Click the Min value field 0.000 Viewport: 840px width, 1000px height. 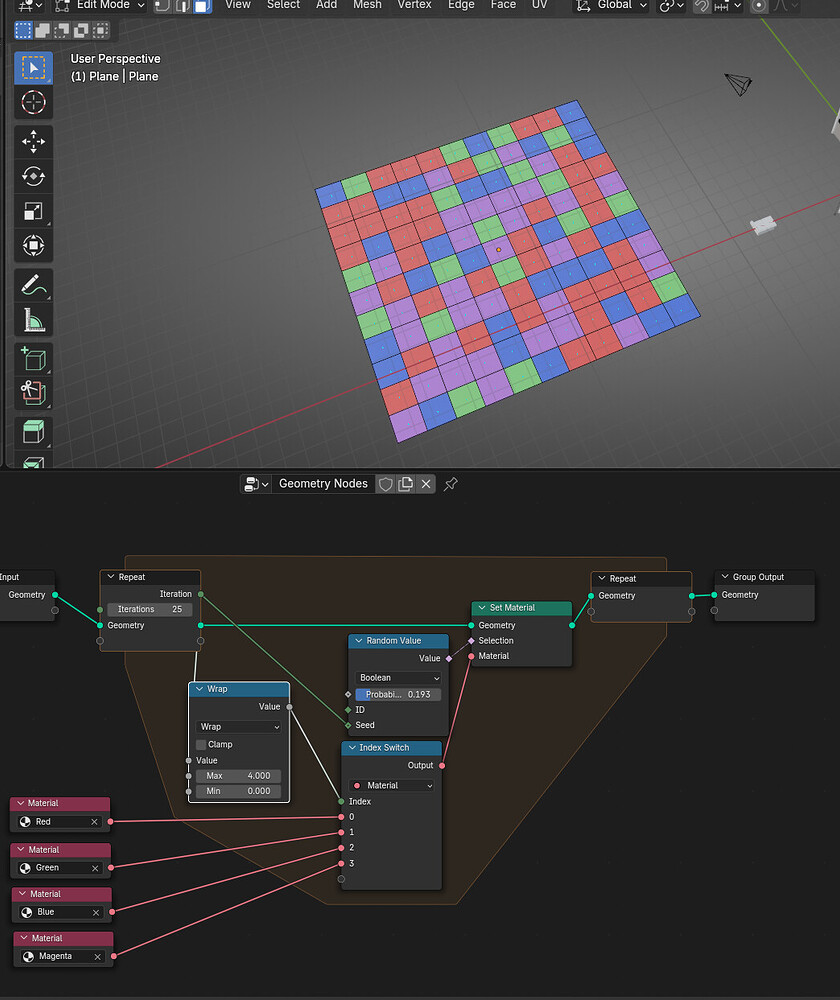coord(239,791)
